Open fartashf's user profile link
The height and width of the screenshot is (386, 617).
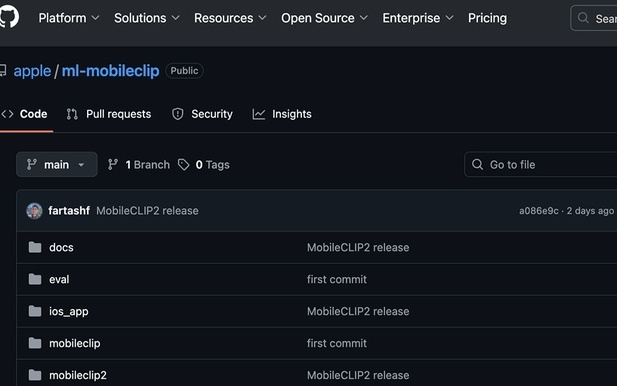click(x=69, y=211)
